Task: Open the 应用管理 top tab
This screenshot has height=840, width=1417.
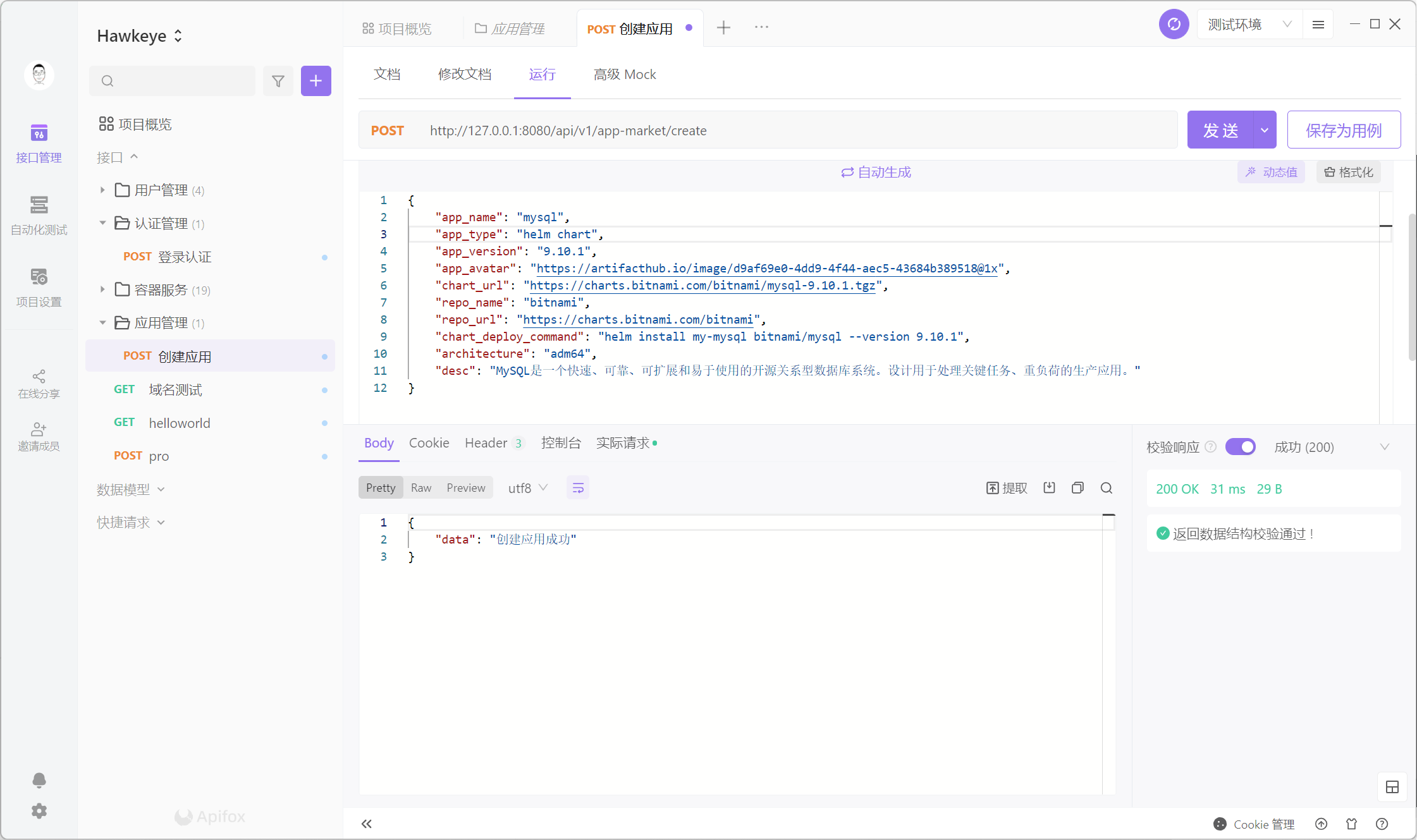Action: [x=510, y=28]
